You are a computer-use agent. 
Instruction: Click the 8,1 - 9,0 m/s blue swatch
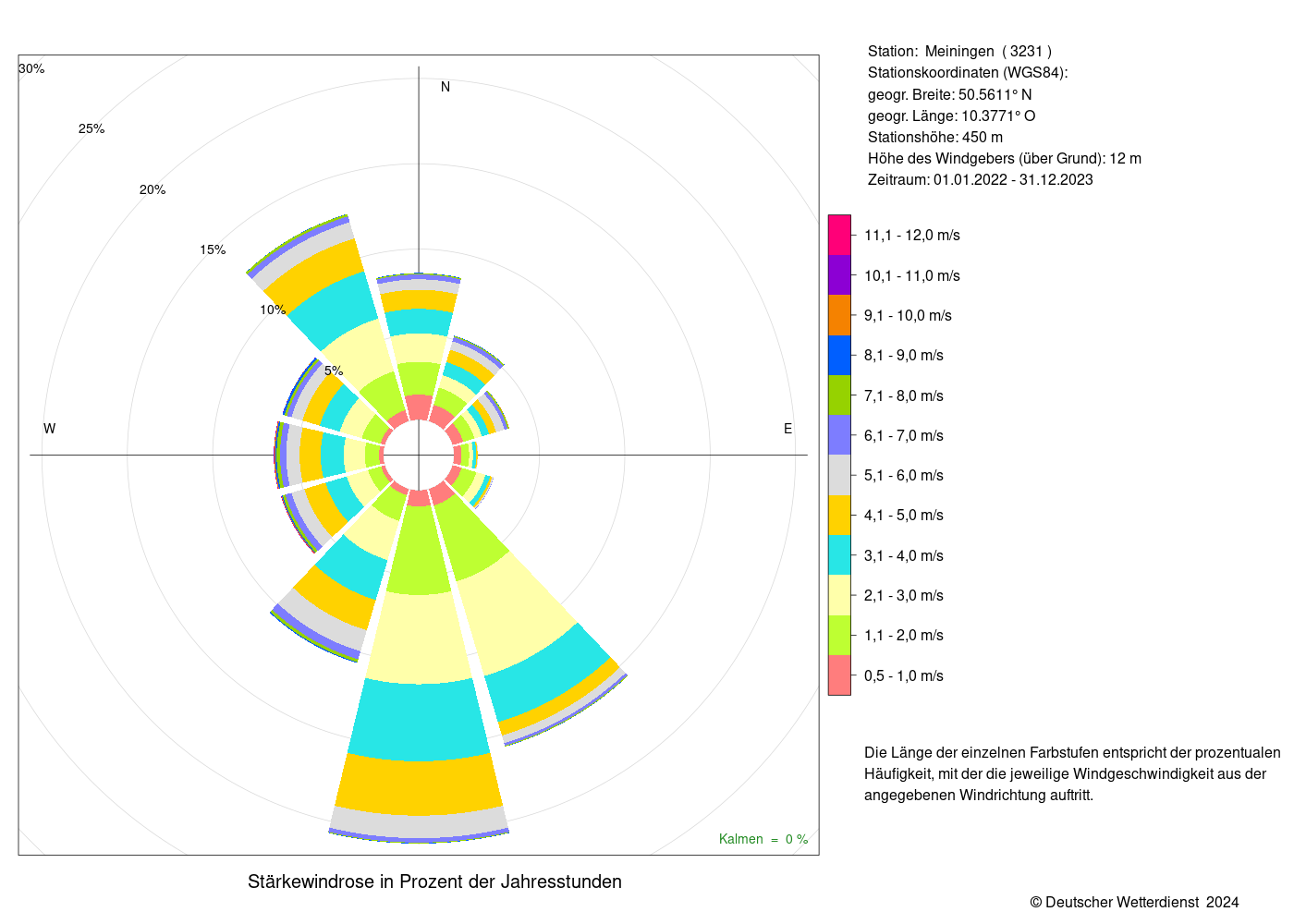point(839,355)
